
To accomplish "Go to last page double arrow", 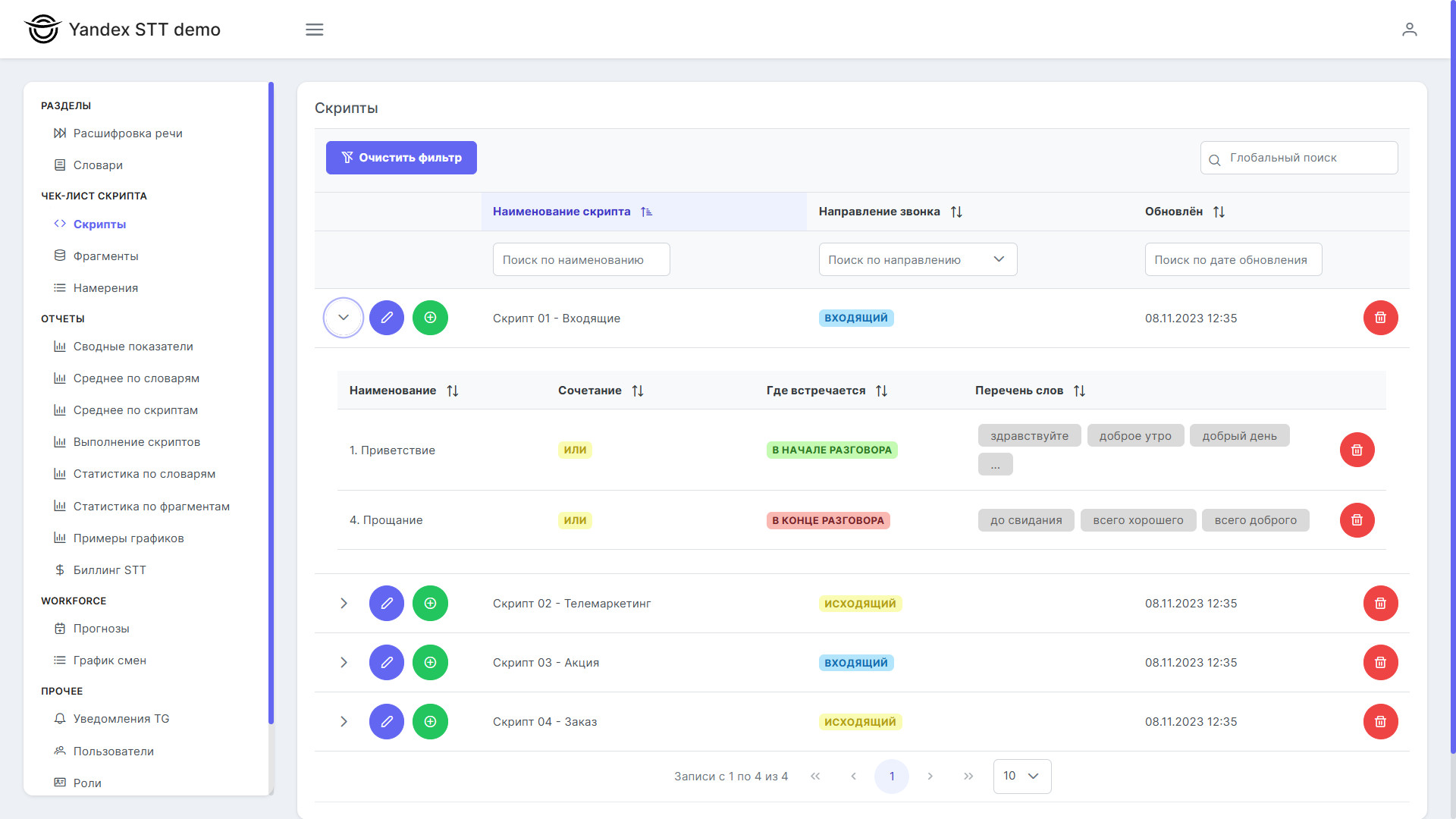I will coord(968,776).
